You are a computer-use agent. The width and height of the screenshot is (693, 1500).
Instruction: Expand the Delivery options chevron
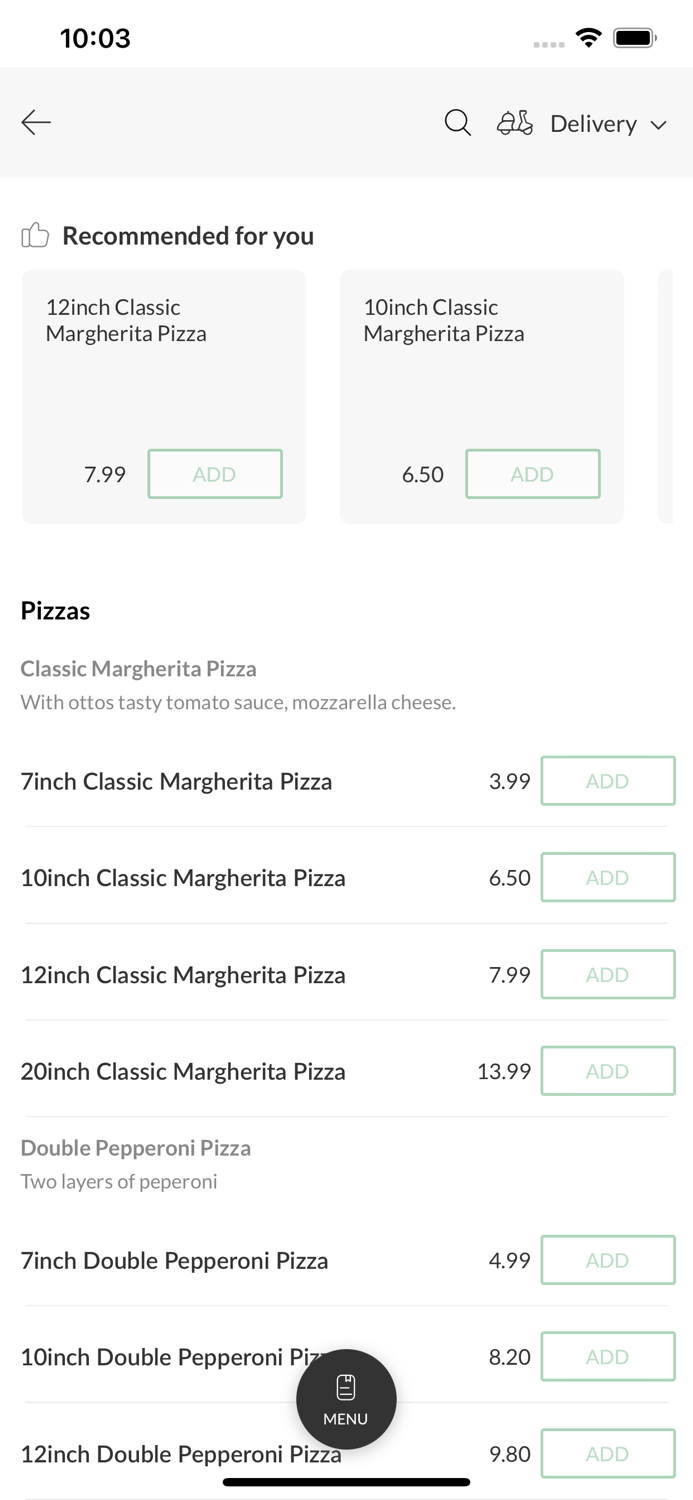point(660,126)
